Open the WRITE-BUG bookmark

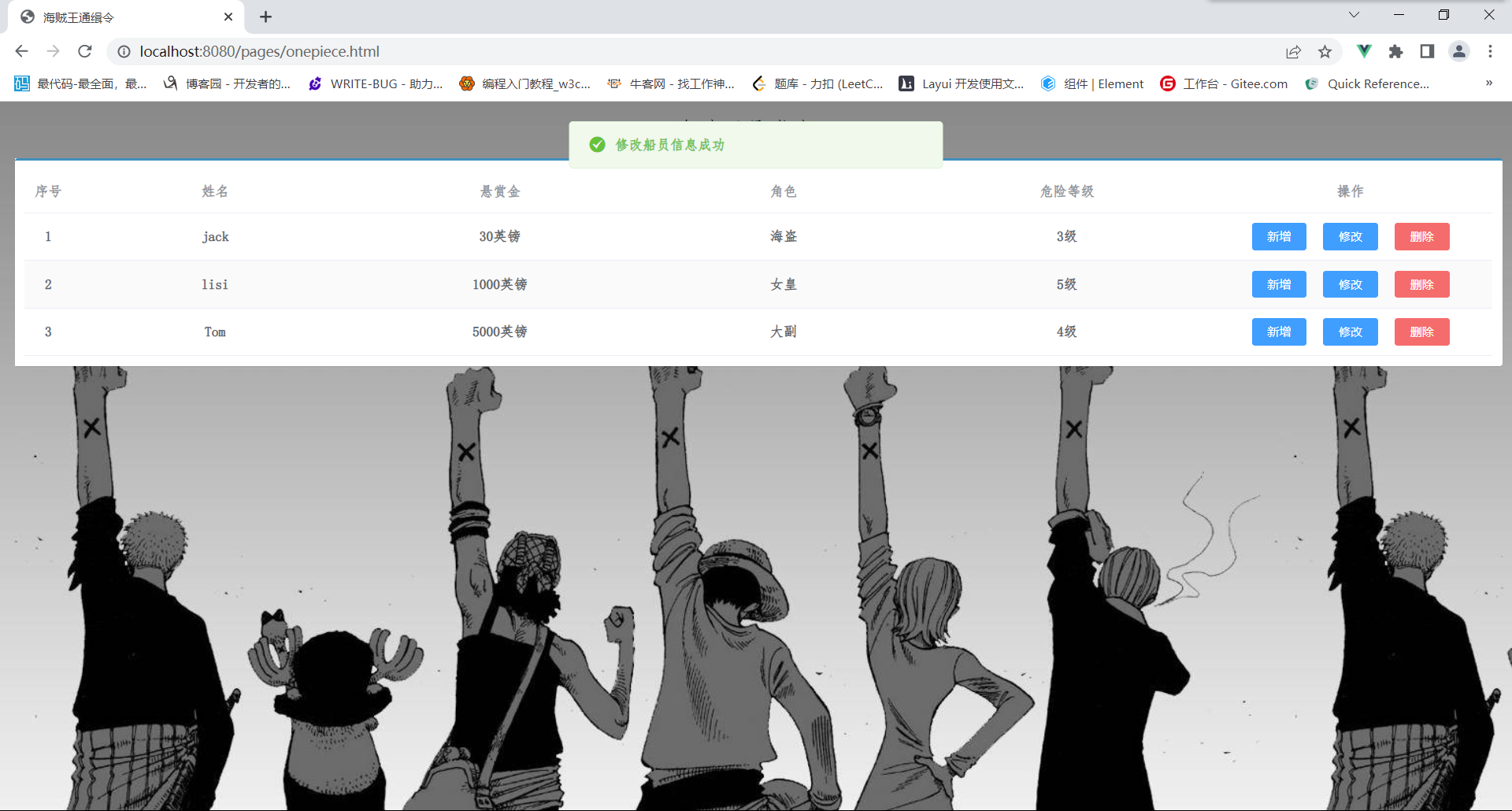(376, 83)
